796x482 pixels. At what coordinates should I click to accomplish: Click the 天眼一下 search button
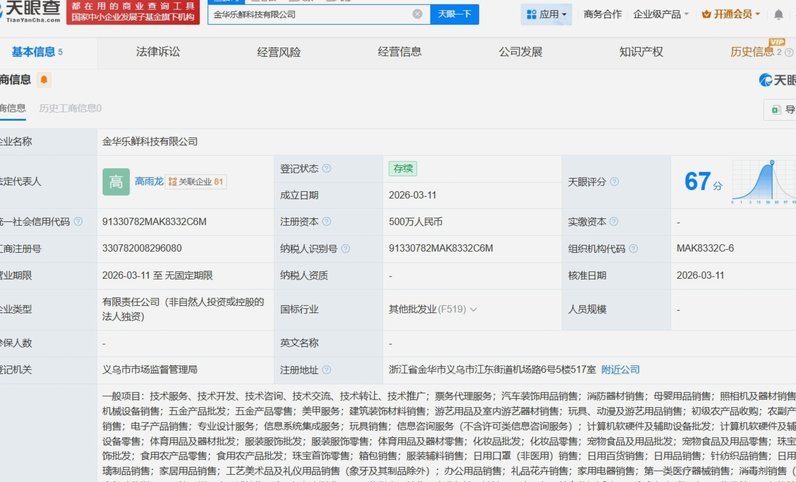coord(454,14)
